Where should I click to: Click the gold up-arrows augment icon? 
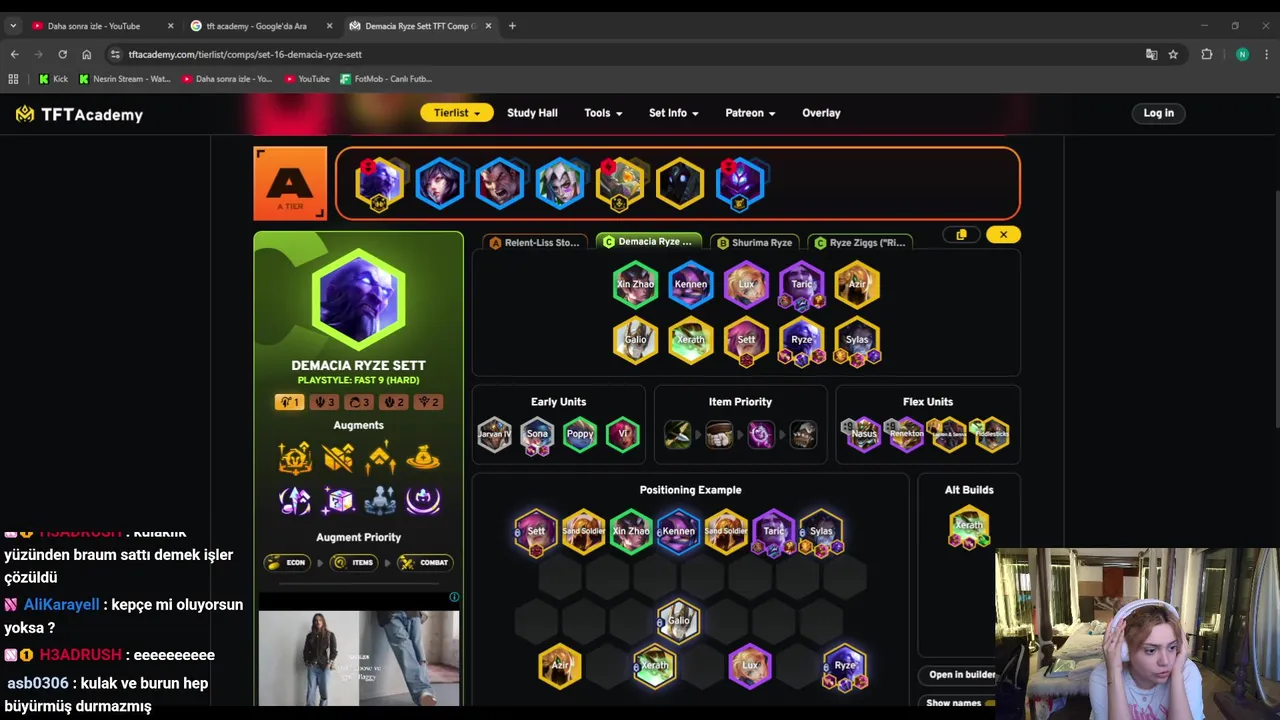(380, 458)
